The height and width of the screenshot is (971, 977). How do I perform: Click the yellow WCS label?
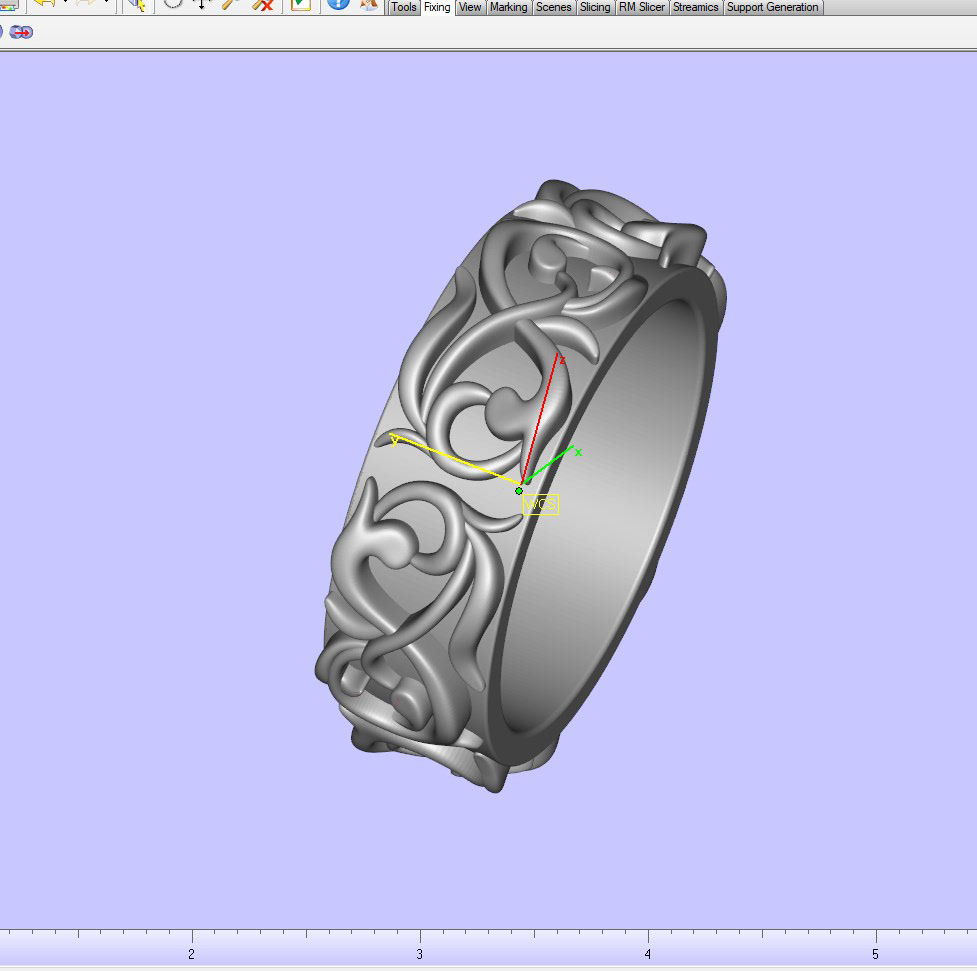(540, 504)
